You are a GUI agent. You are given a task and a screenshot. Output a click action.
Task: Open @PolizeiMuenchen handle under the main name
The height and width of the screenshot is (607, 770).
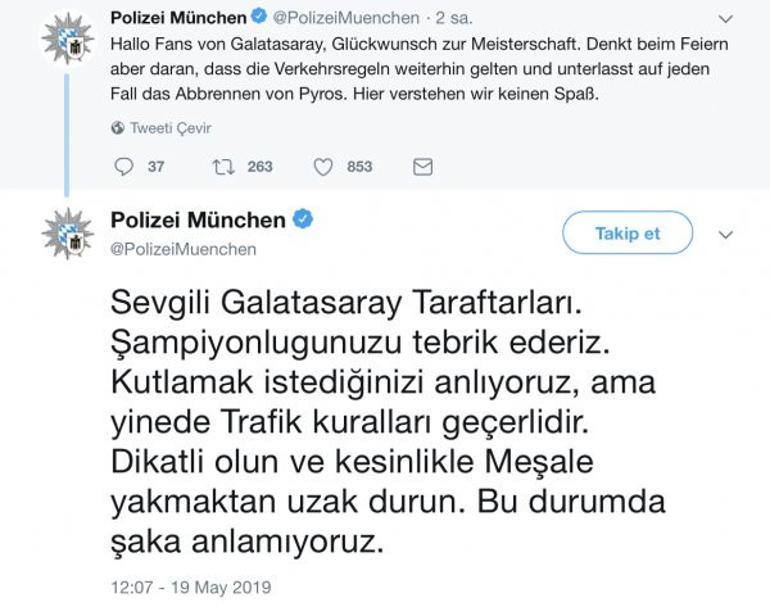point(183,249)
